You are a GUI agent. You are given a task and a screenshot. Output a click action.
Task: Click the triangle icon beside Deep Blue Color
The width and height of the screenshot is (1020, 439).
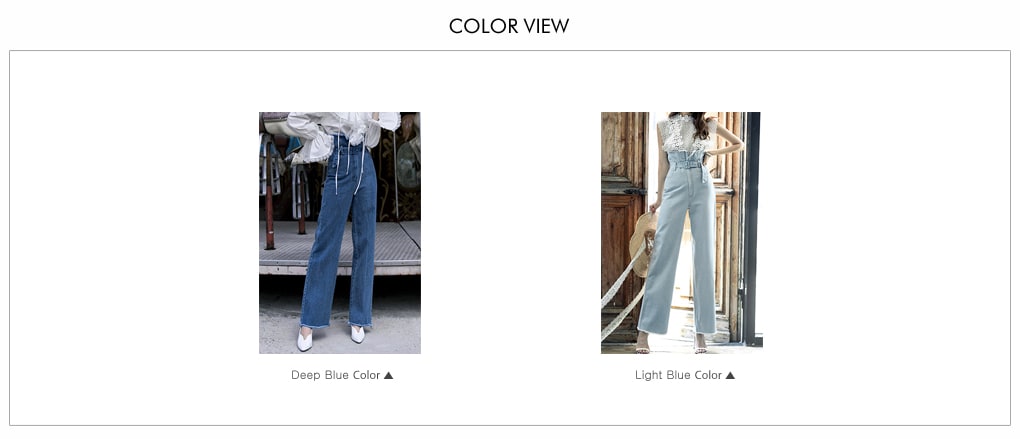pos(388,375)
